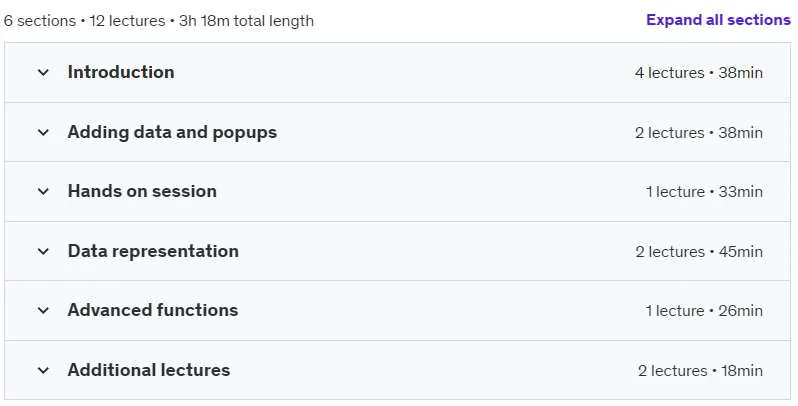Click Introduction's 4 lectures 38min label
Image resolution: width=798 pixels, height=406 pixels.
click(699, 73)
